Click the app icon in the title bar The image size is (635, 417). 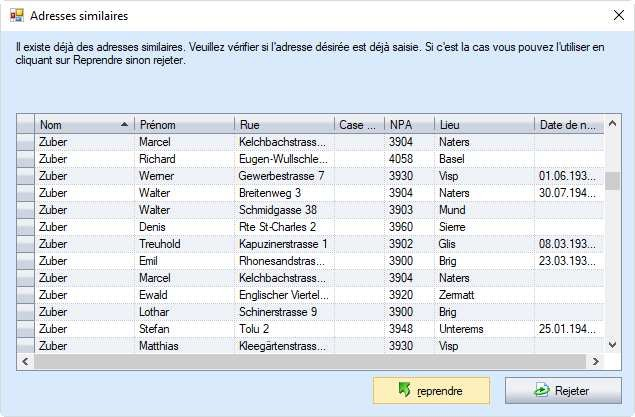coord(17,16)
